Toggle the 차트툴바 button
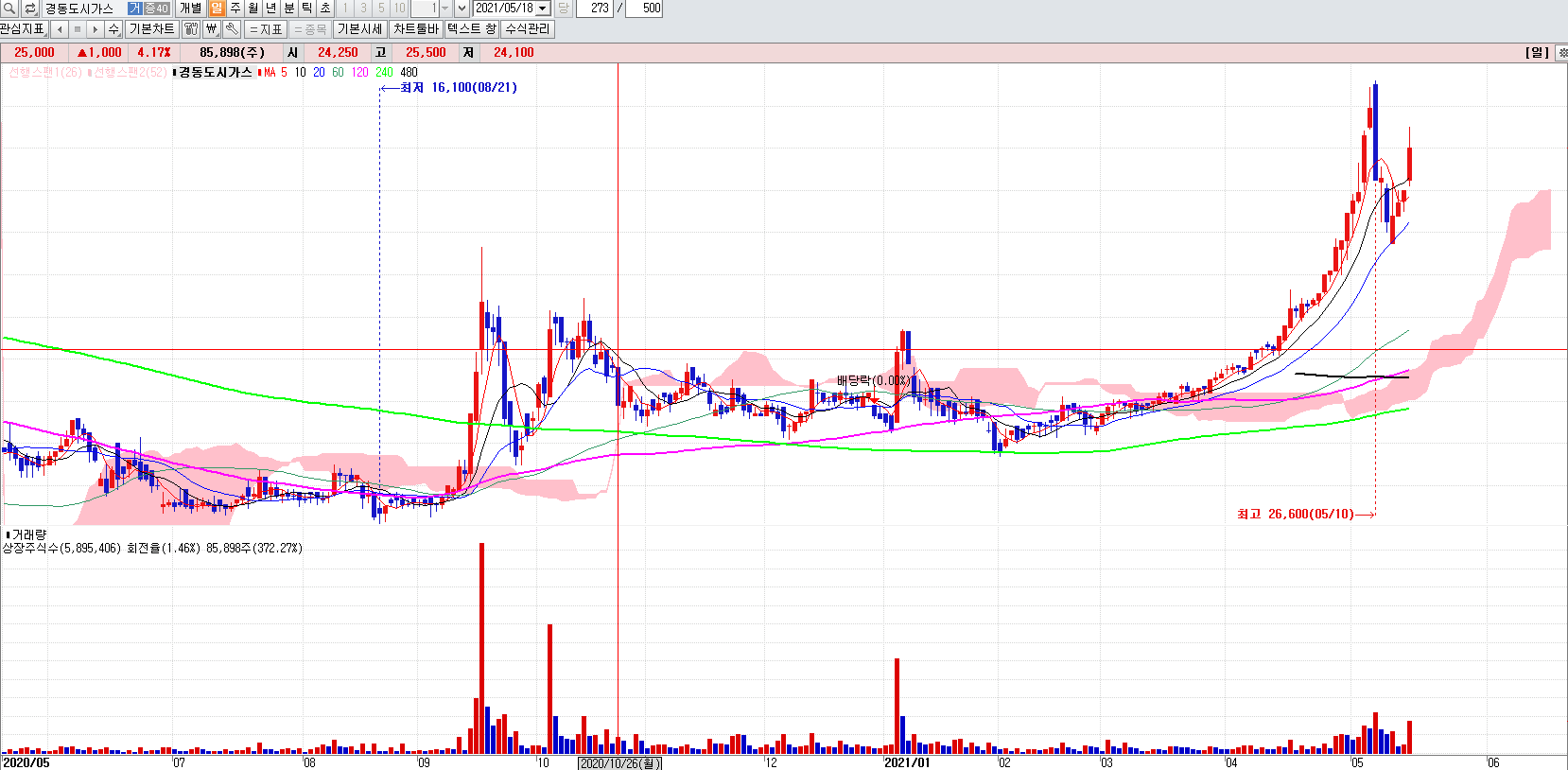This screenshot has height=770, width=1568. [x=416, y=29]
